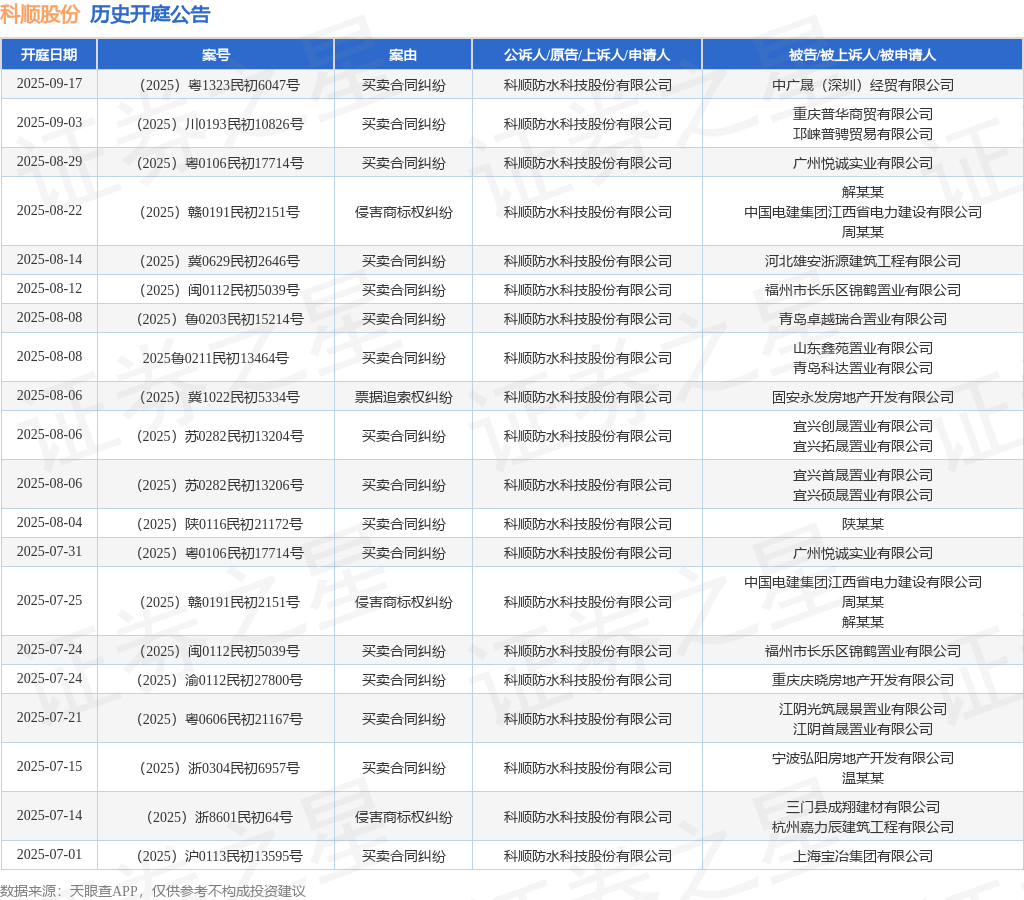Click the date 2025-07-01

click(x=49, y=854)
